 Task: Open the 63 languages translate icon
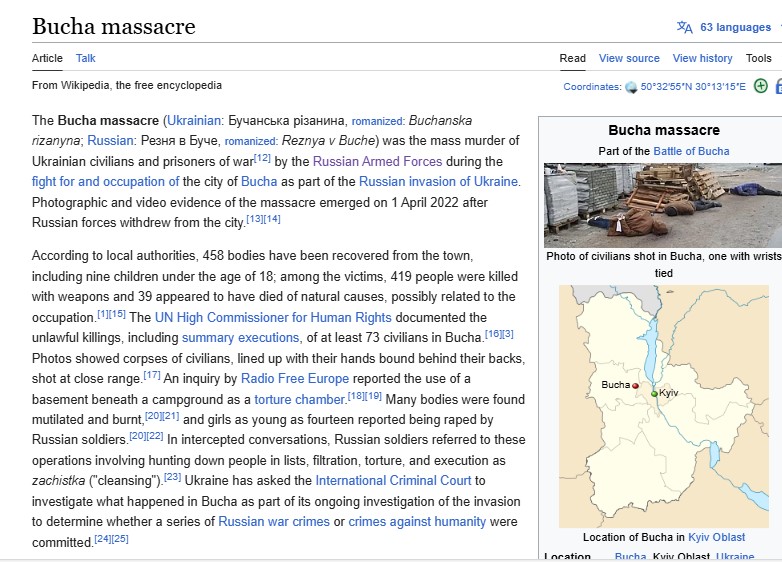(x=684, y=27)
